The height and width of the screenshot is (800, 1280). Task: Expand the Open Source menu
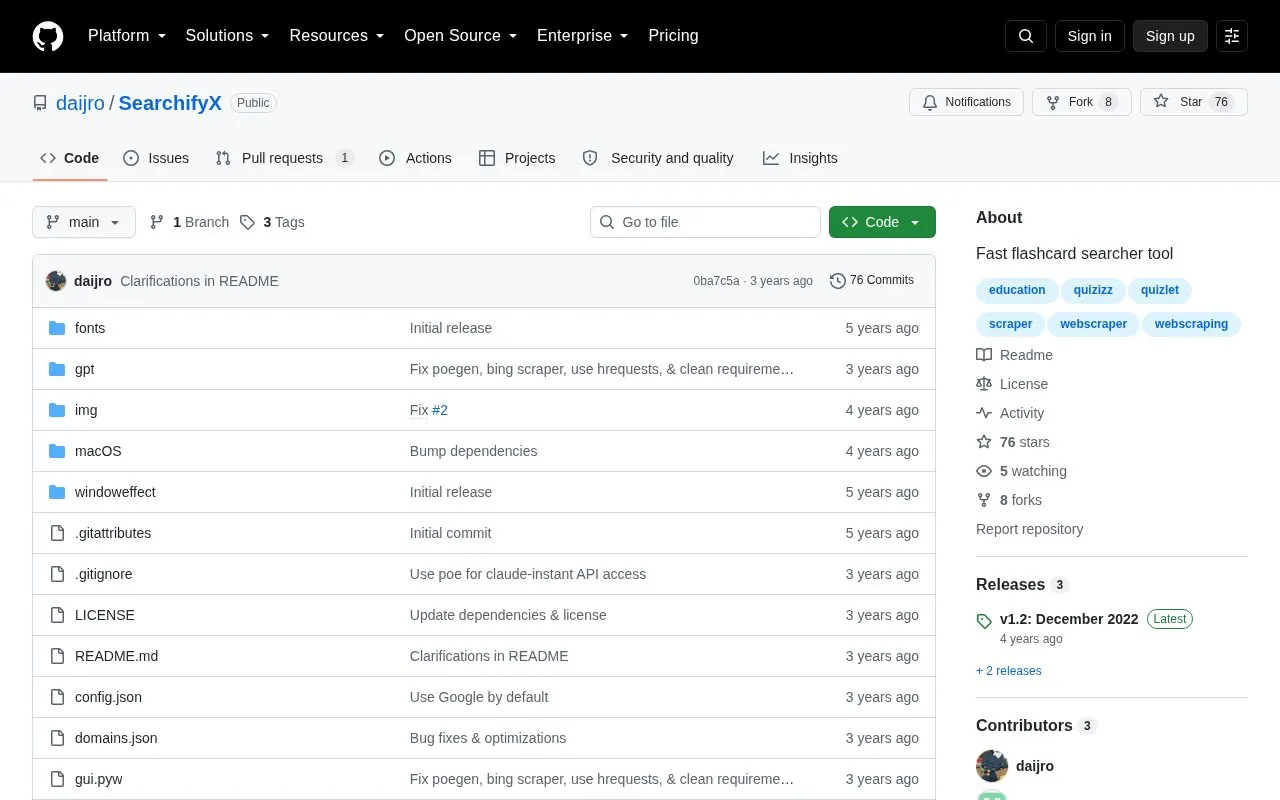[461, 36]
